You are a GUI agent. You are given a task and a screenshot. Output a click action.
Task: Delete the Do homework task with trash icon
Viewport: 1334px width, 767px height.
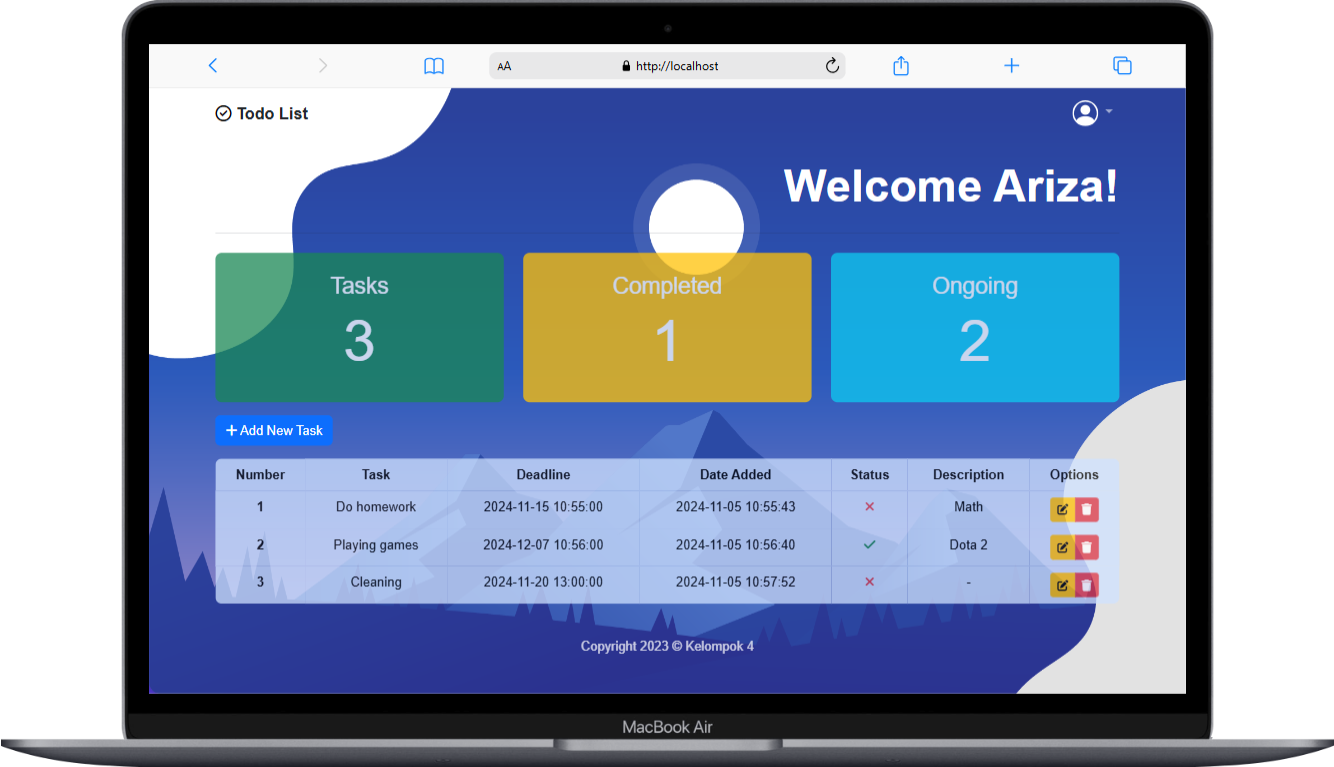click(1087, 510)
